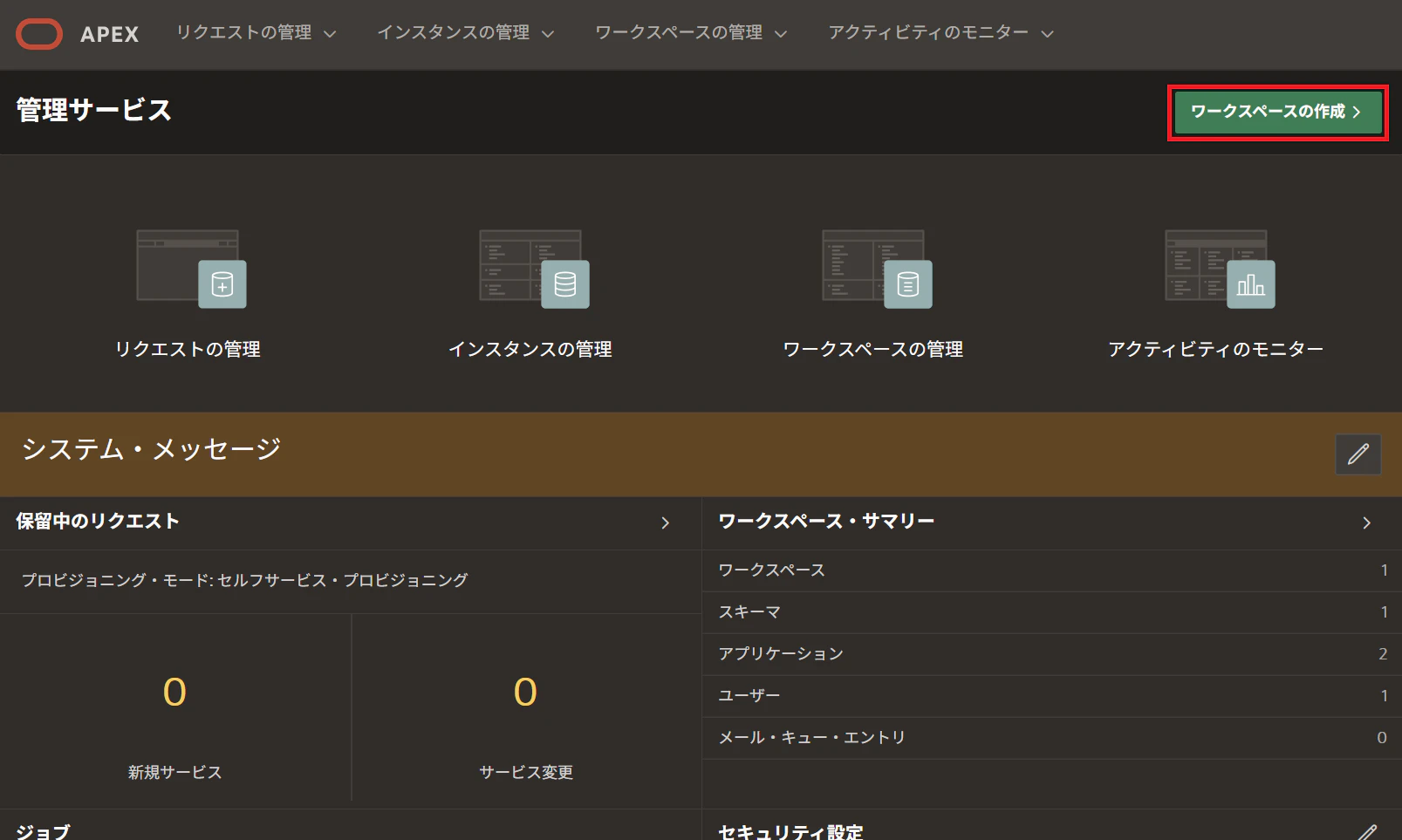This screenshot has height=840, width=1402.
Task: Click the メール・キュー・エントリ count value 0
Action: pyautogui.click(x=1382, y=738)
